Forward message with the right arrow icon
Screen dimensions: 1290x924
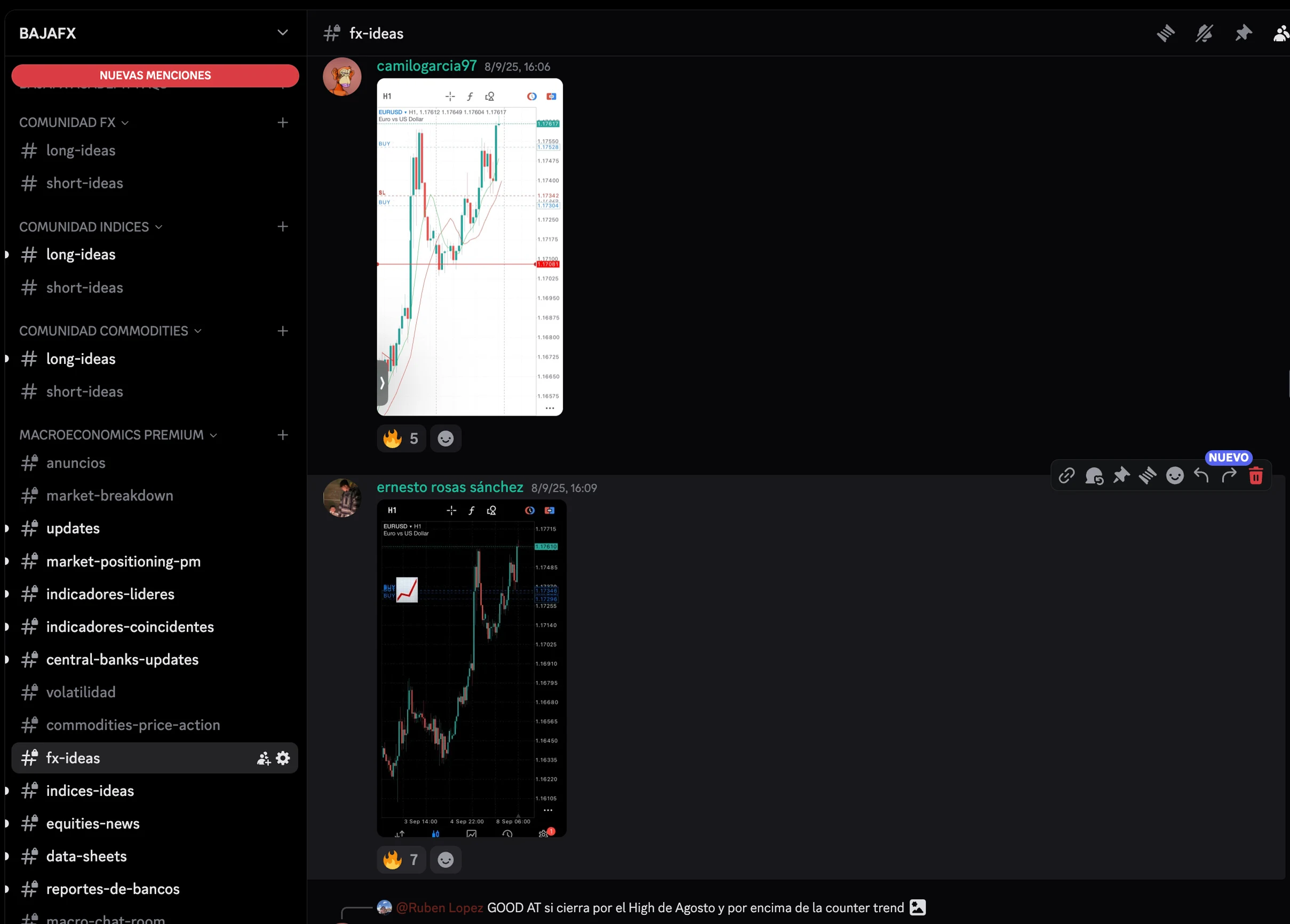(1229, 475)
